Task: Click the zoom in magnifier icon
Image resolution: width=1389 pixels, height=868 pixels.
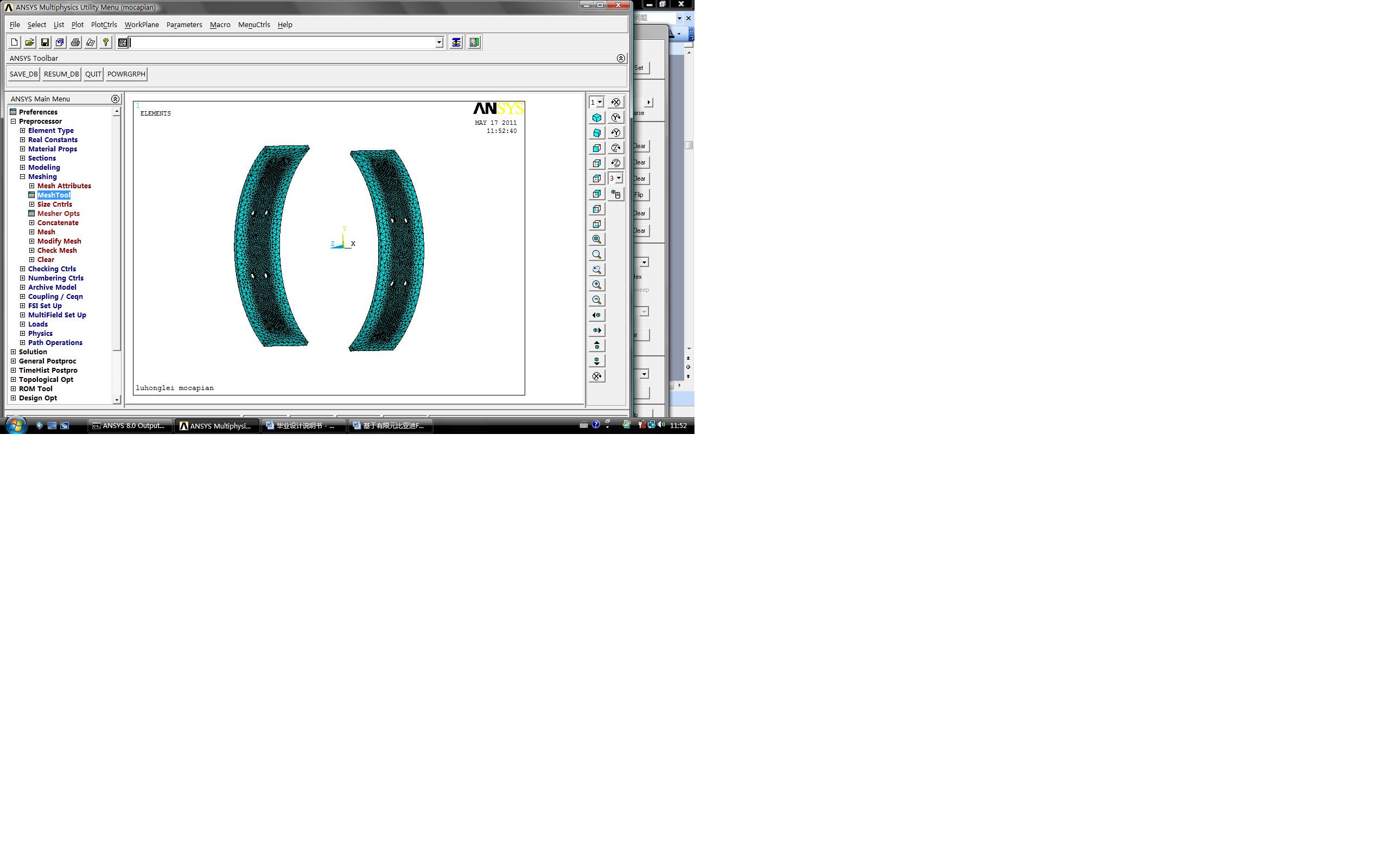Action: [x=597, y=285]
